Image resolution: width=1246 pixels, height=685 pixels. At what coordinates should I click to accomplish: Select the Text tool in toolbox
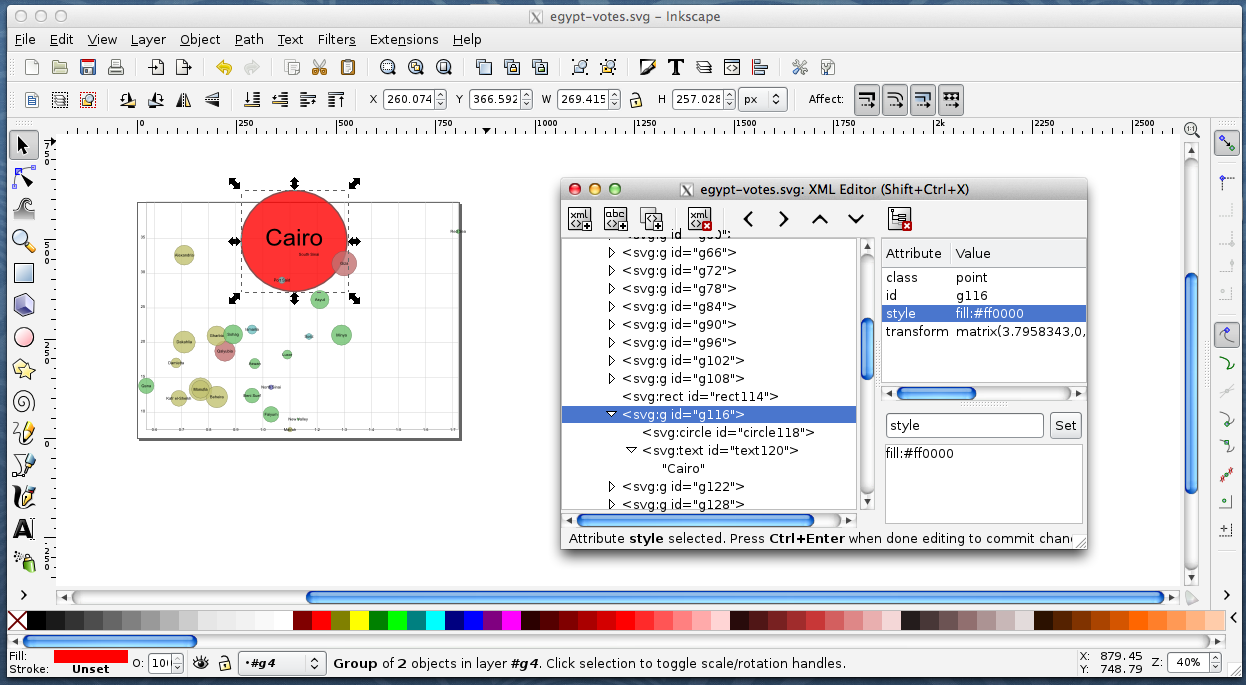coord(23,529)
